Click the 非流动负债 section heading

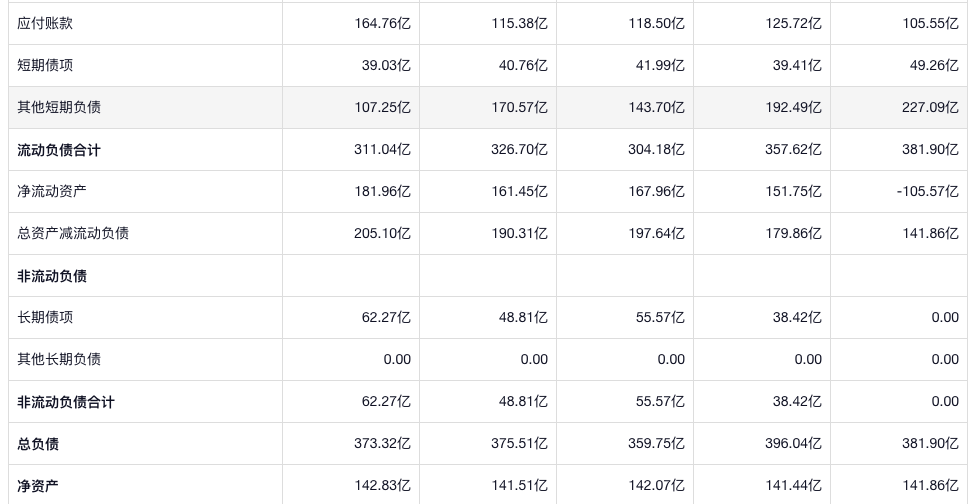pos(52,276)
